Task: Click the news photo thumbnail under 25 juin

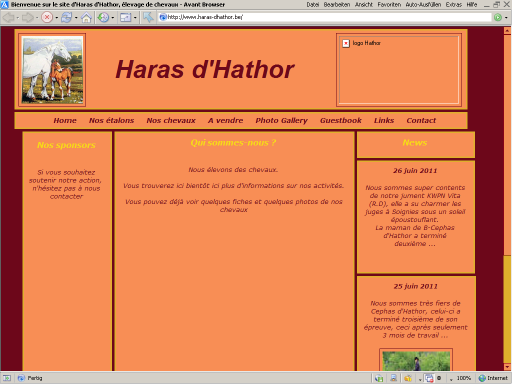Action: coord(416,361)
